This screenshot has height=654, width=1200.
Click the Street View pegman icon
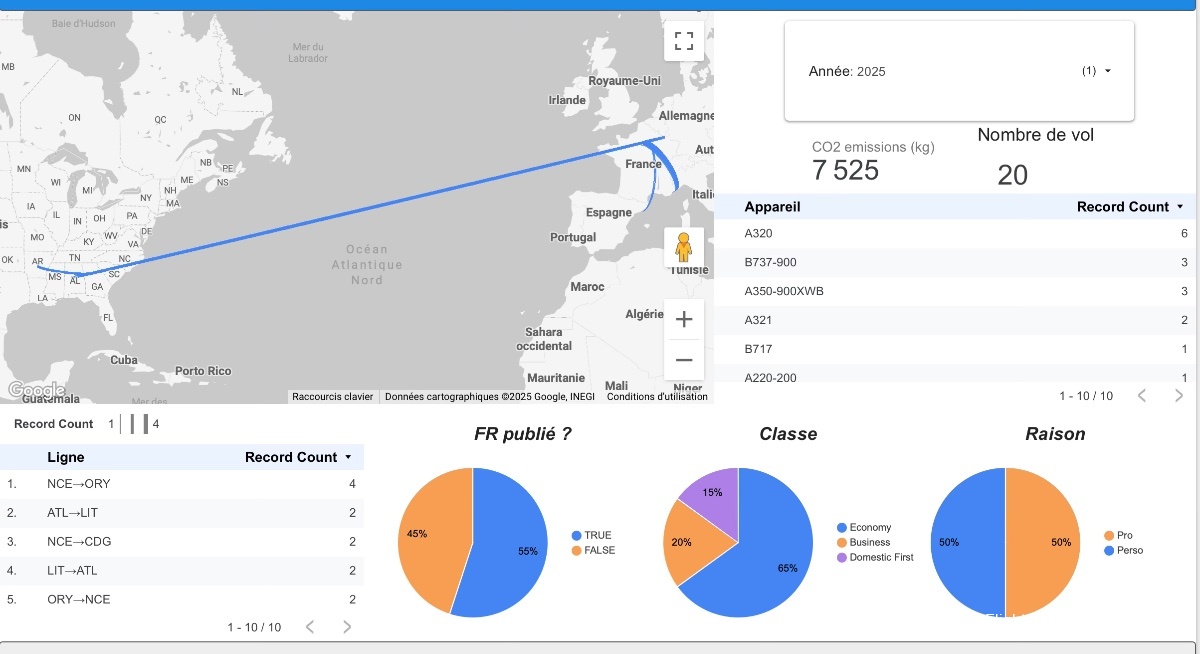pos(684,246)
